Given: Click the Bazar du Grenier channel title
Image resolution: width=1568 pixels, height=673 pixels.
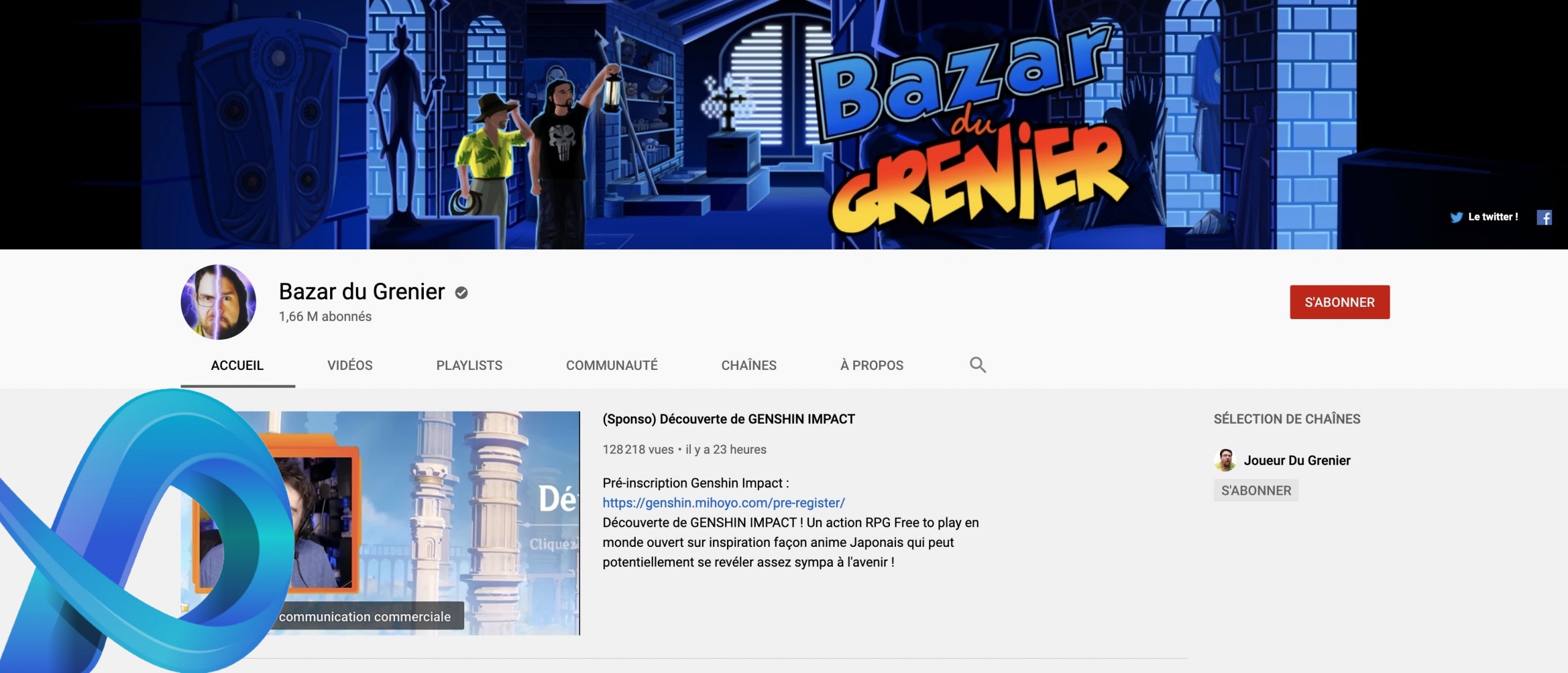Looking at the screenshot, I should 361,292.
